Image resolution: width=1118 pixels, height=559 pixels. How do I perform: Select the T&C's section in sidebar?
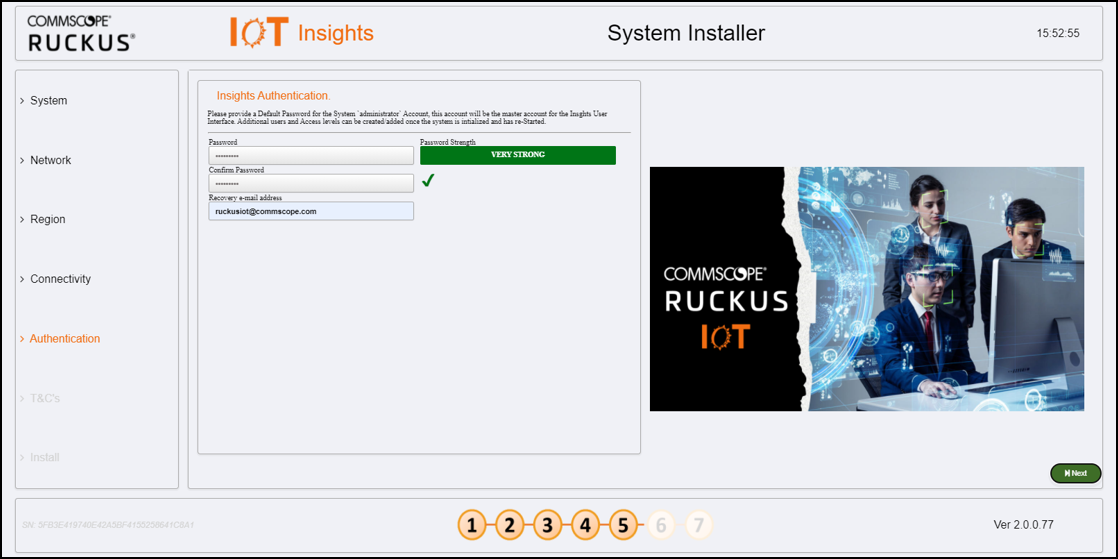pos(45,398)
